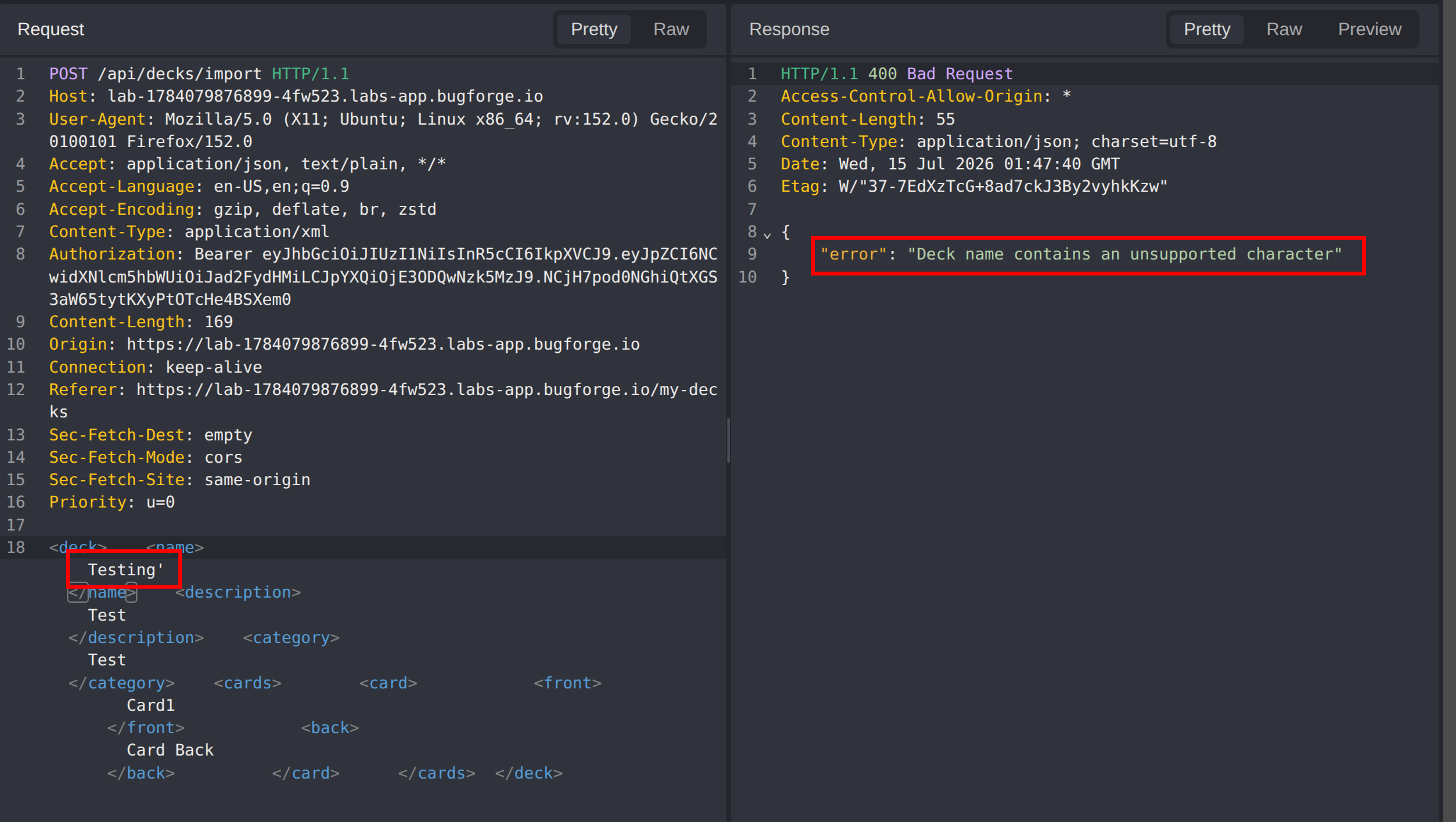The width and height of the screenshot is (1456, 822).
Task: Click Content-Type application/xml in request
Action: pyautogui.click(x=189, y=232)
